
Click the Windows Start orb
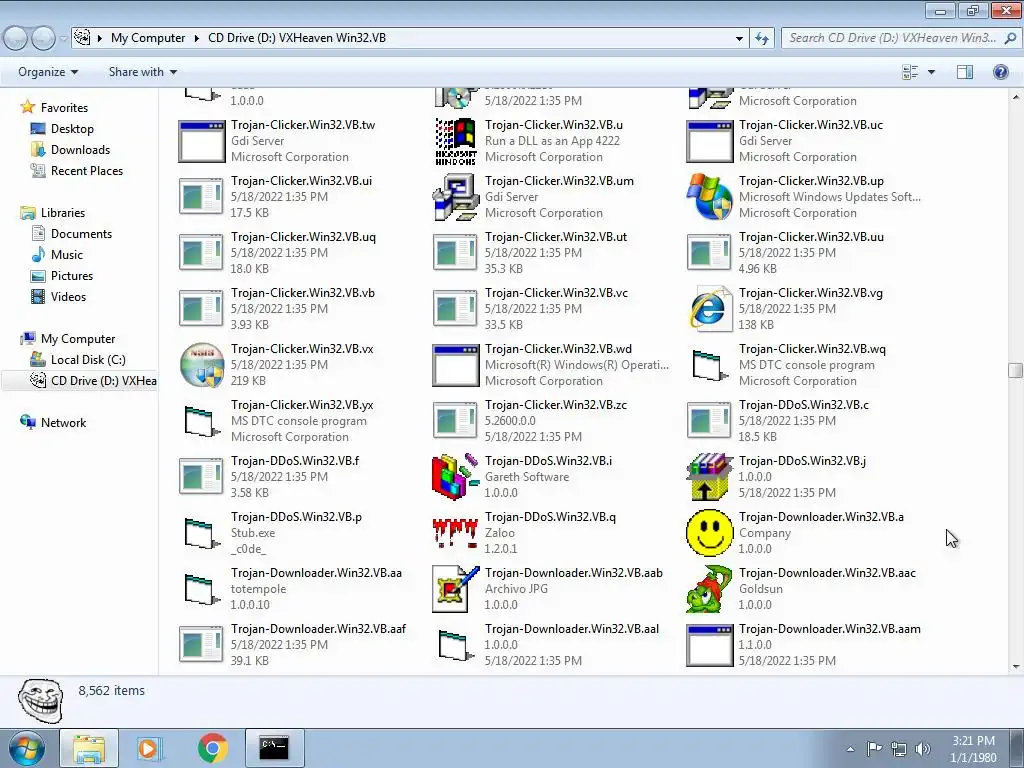tap(27, 748)
